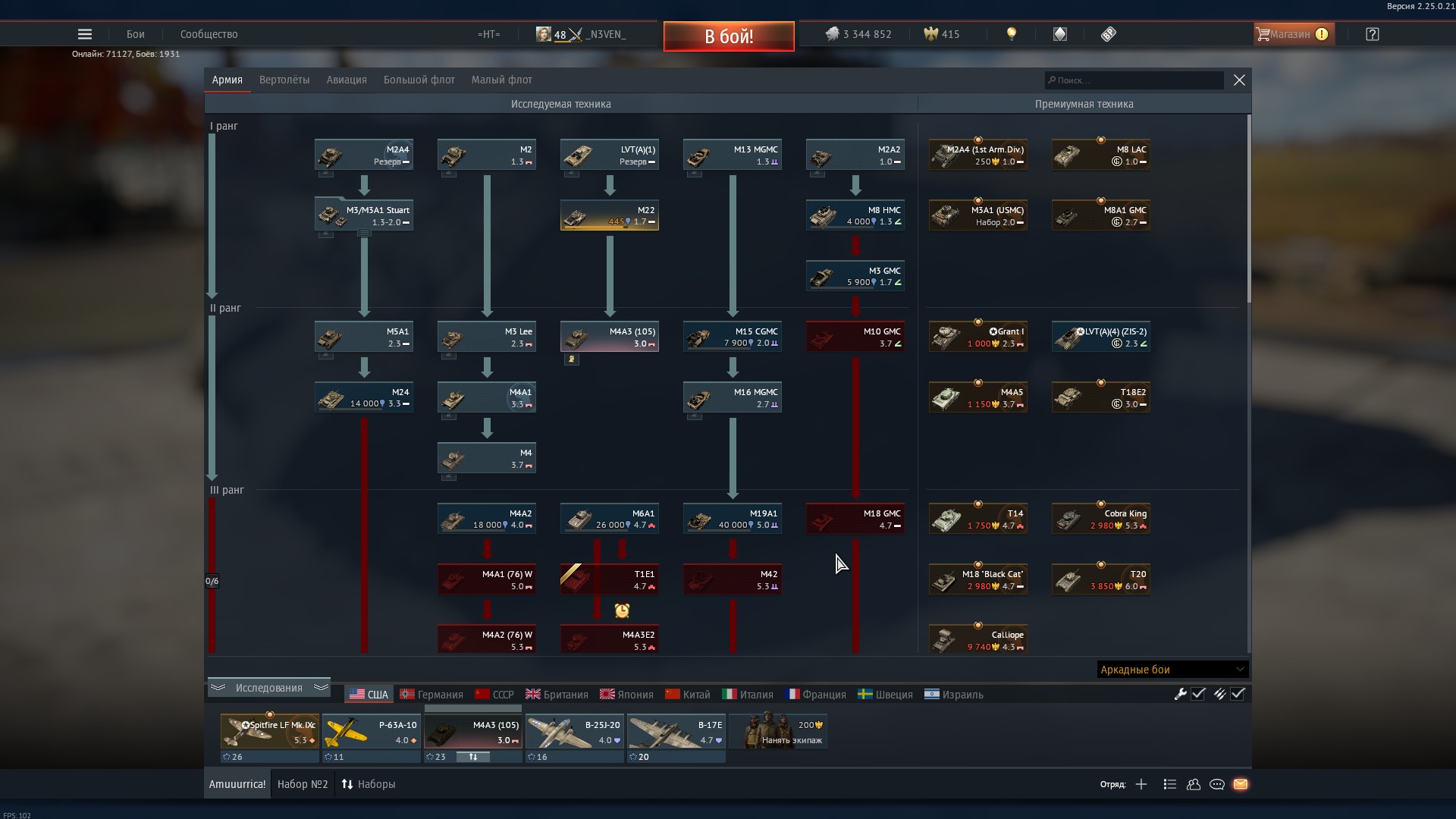The height and width of the screenshot is (819, 1456).
Task: Choose СССР nation flag
Action: coord(494,695)
